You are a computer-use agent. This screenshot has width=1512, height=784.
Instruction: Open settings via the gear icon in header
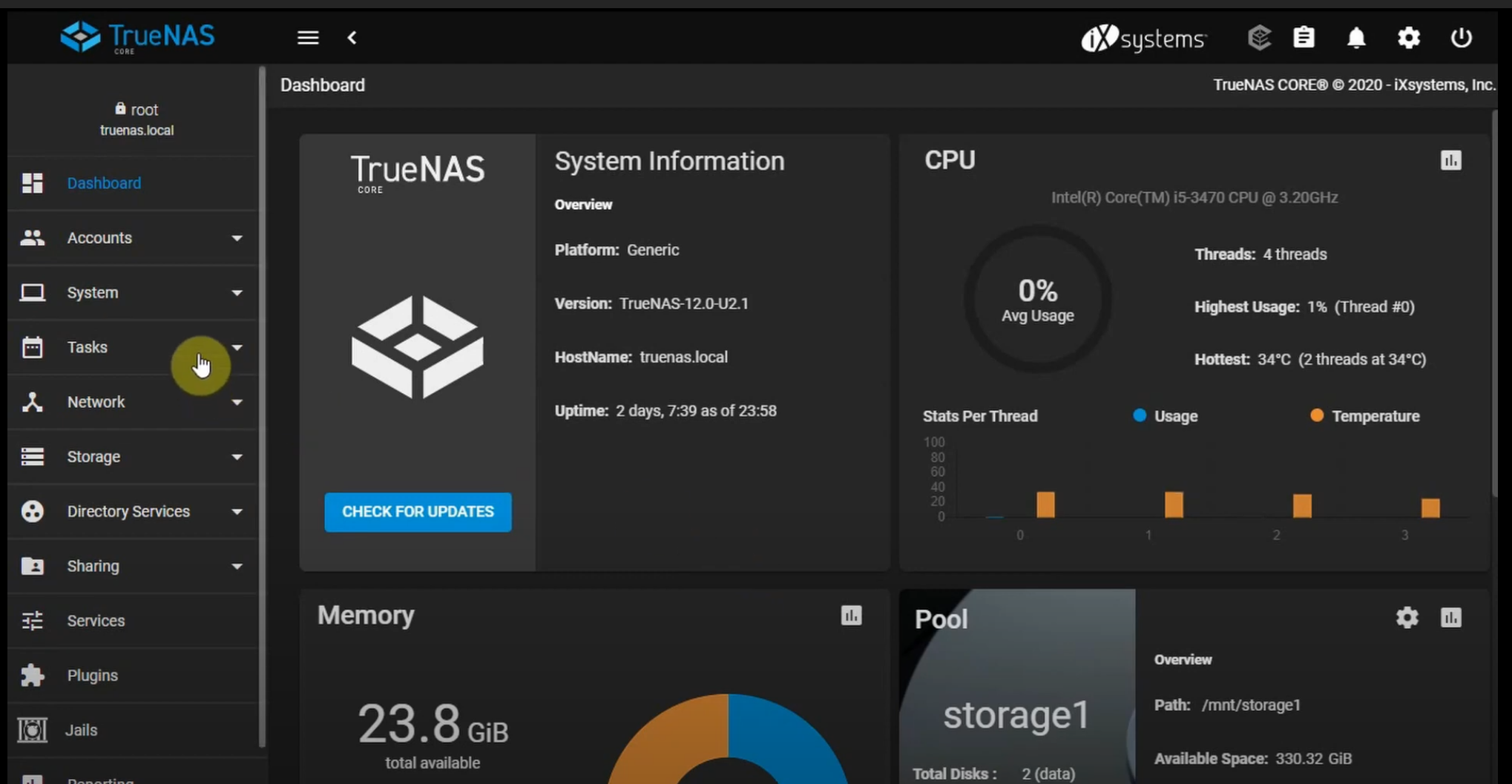1408,38
